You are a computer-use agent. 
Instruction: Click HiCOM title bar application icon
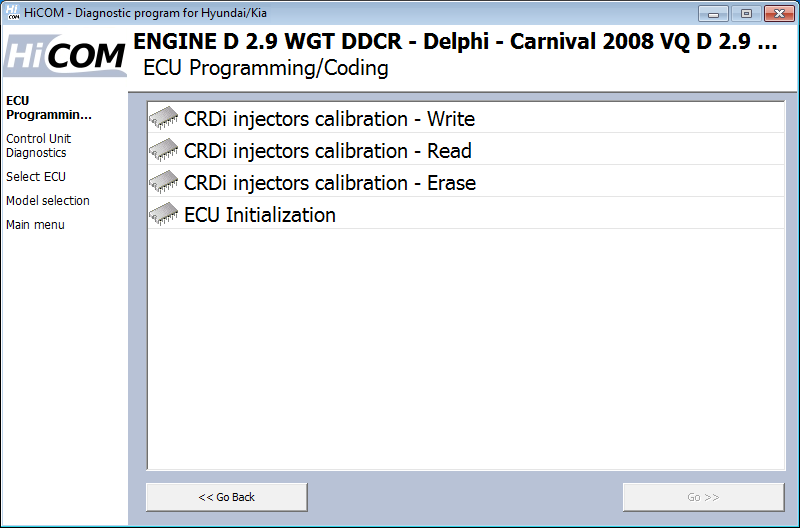[x=13, y=13]
